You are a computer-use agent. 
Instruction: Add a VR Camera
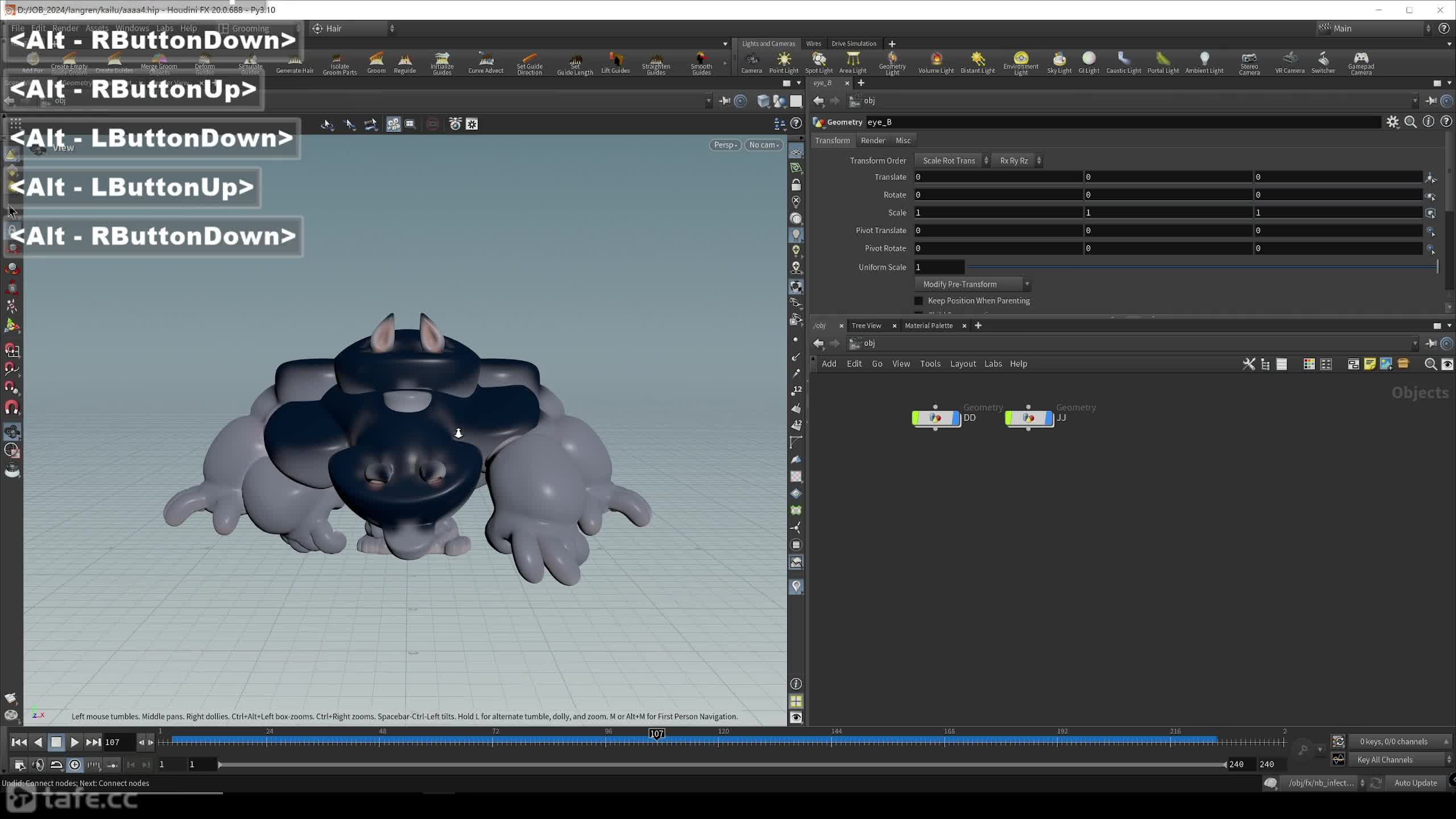click(x=1289, y=63)
